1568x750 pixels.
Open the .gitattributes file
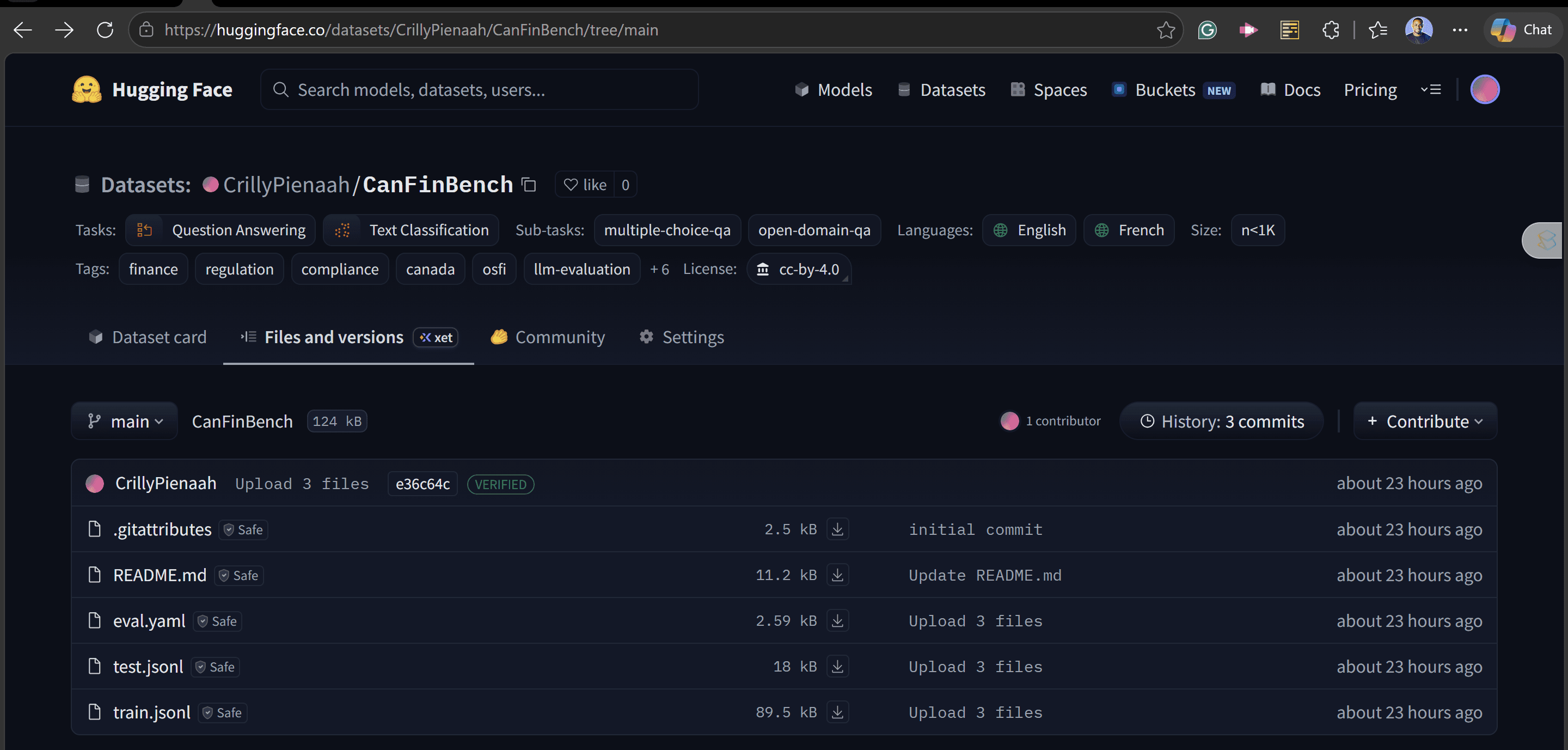pos(162,529)
